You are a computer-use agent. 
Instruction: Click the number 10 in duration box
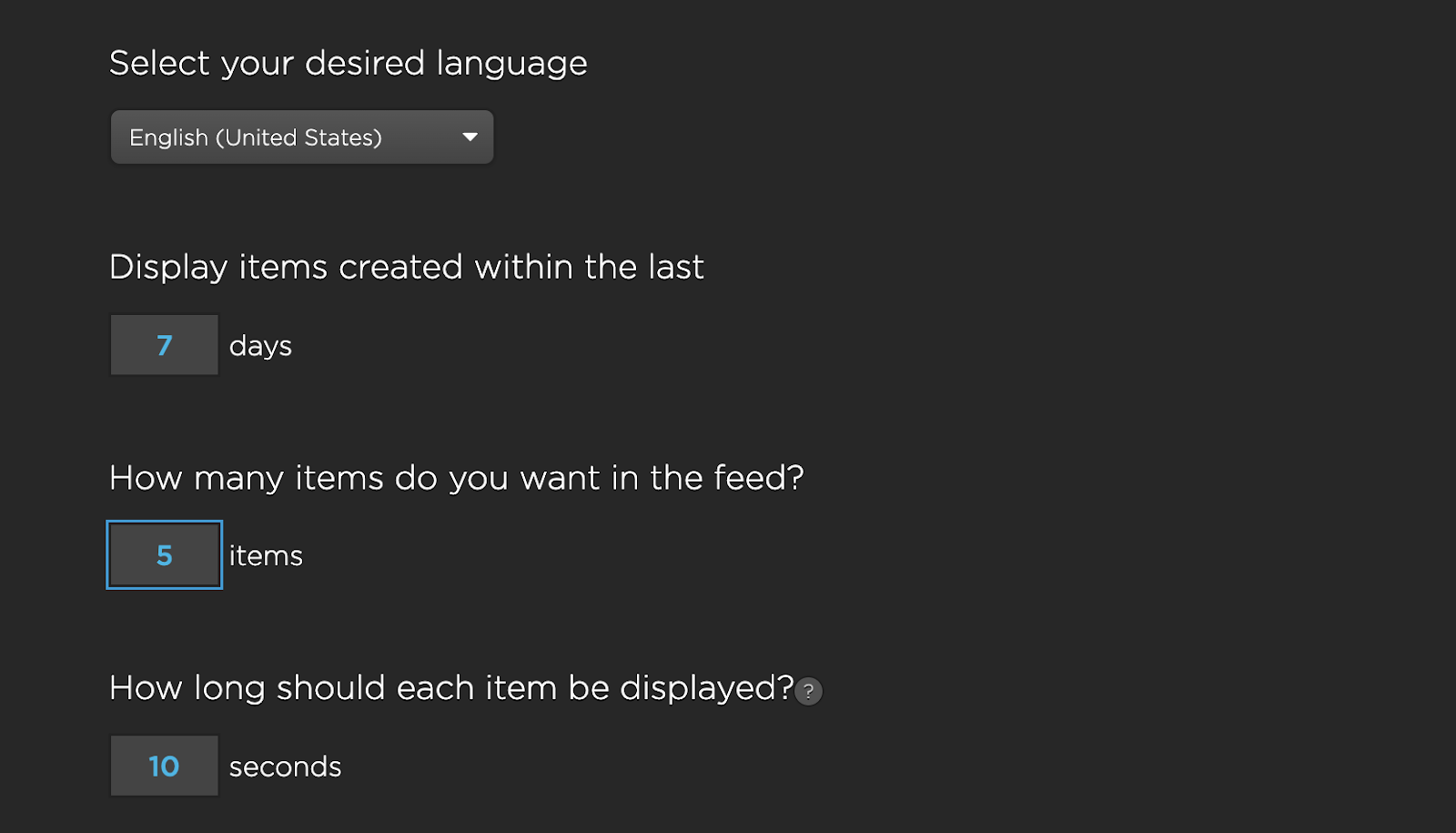(x=164, y=767)
